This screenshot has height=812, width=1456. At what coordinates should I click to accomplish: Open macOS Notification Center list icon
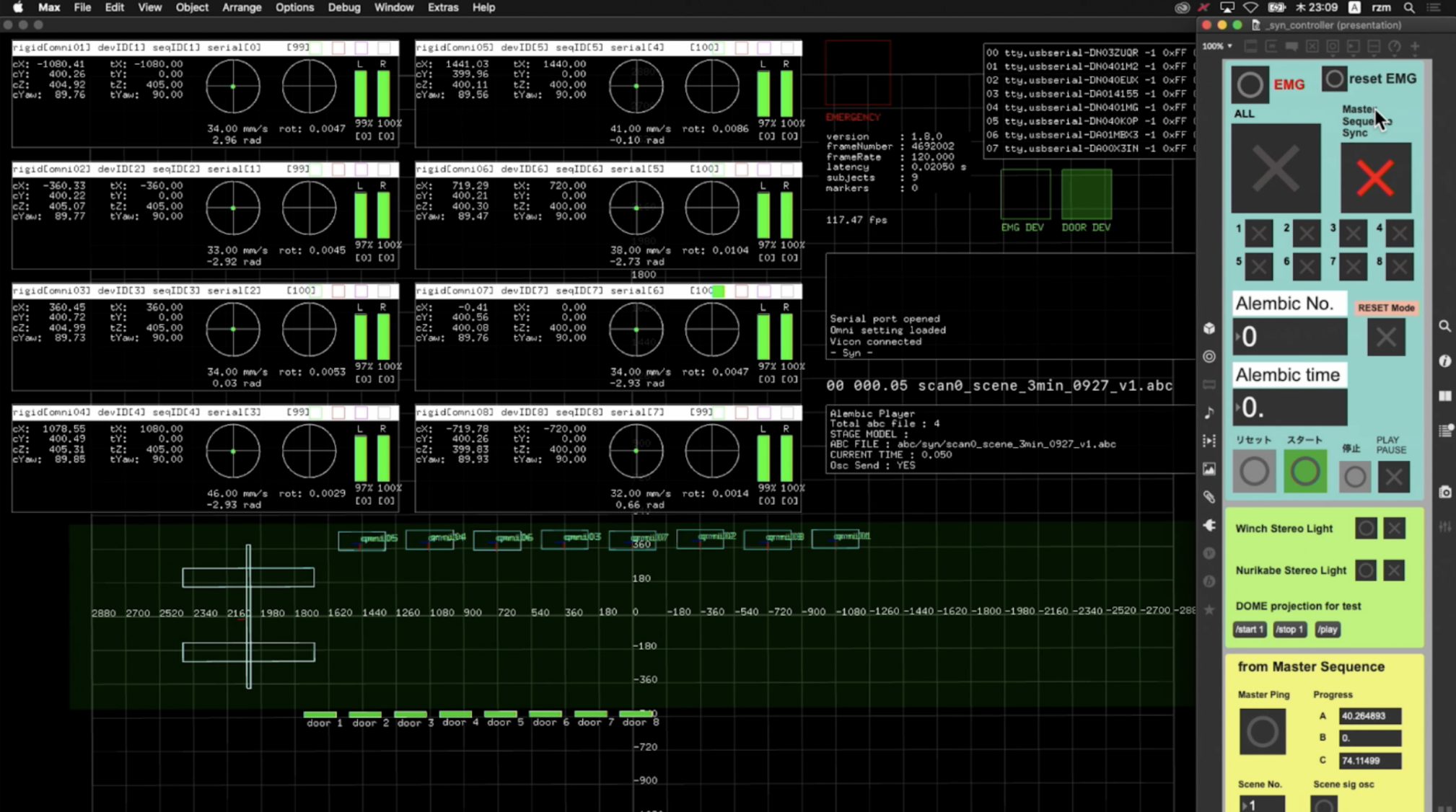pos(1434,7)
